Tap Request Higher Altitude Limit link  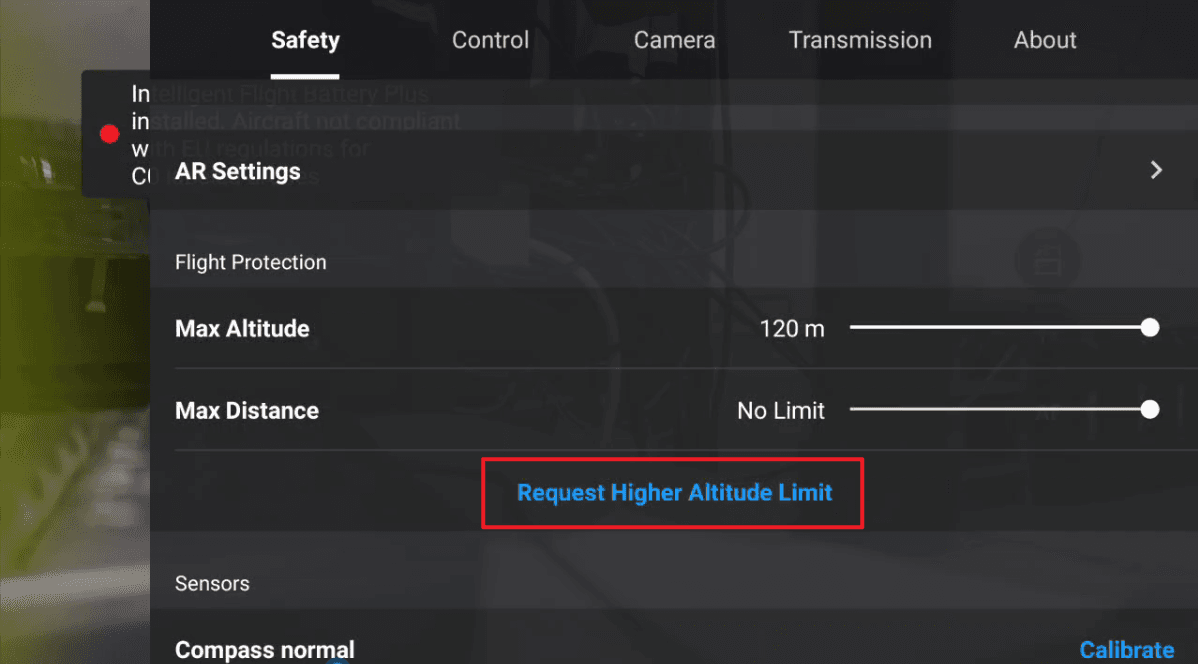[674, 492]
